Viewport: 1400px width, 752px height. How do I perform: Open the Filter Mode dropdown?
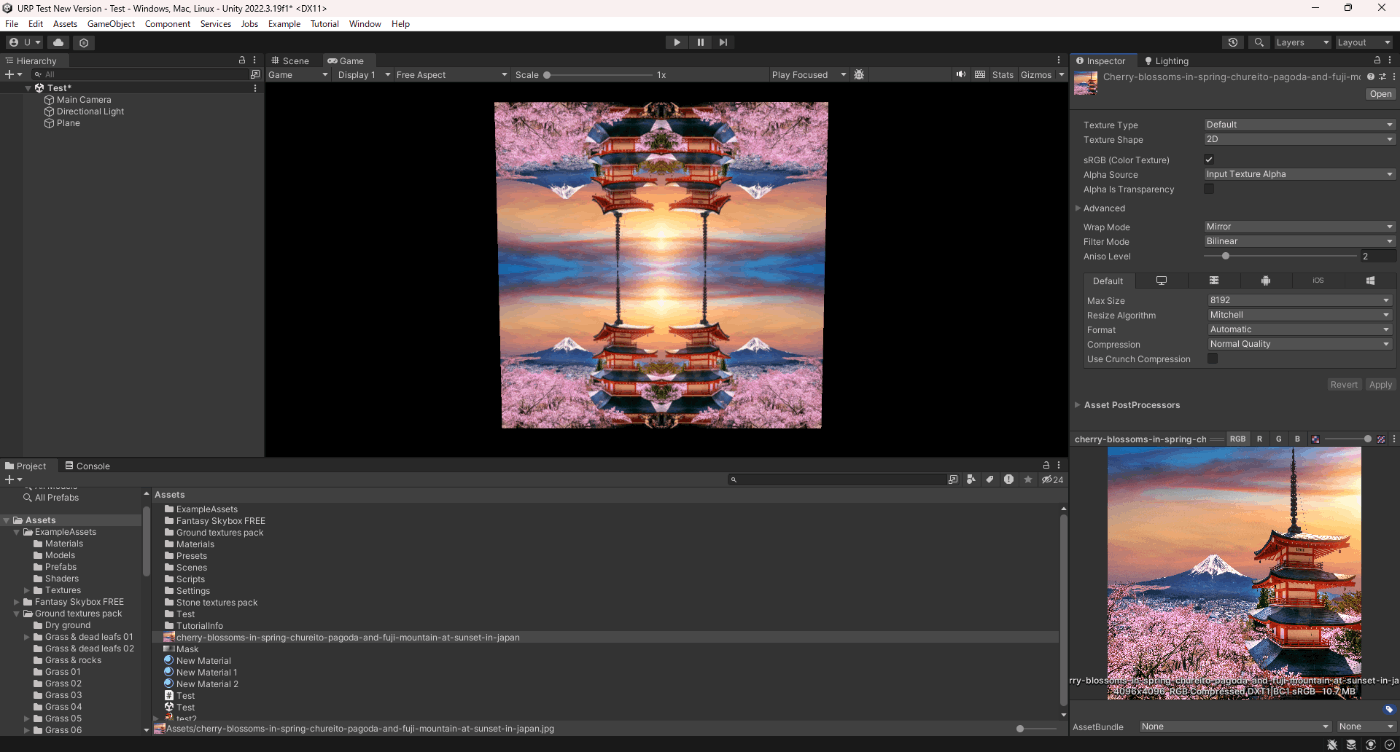(1299, 241)
